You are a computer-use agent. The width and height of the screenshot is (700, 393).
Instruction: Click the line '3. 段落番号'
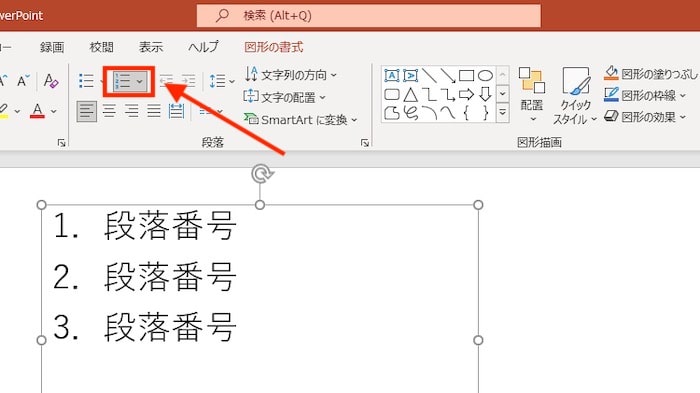coord(144,327)
